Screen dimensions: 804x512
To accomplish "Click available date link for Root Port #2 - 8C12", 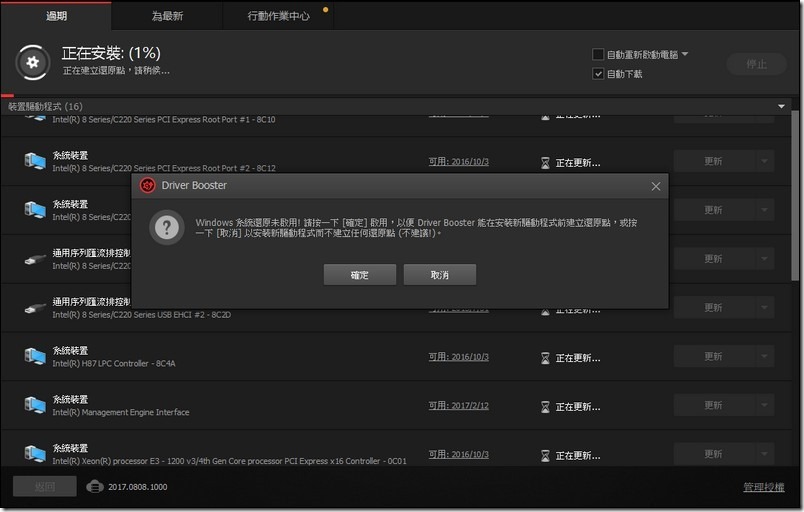I will point(458,161).
